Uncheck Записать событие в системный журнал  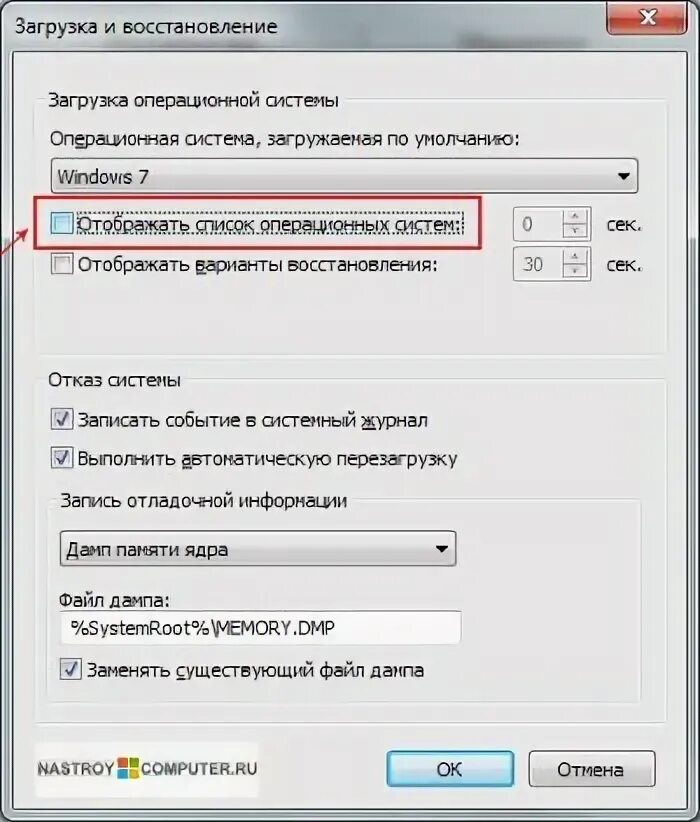(62, 420)
